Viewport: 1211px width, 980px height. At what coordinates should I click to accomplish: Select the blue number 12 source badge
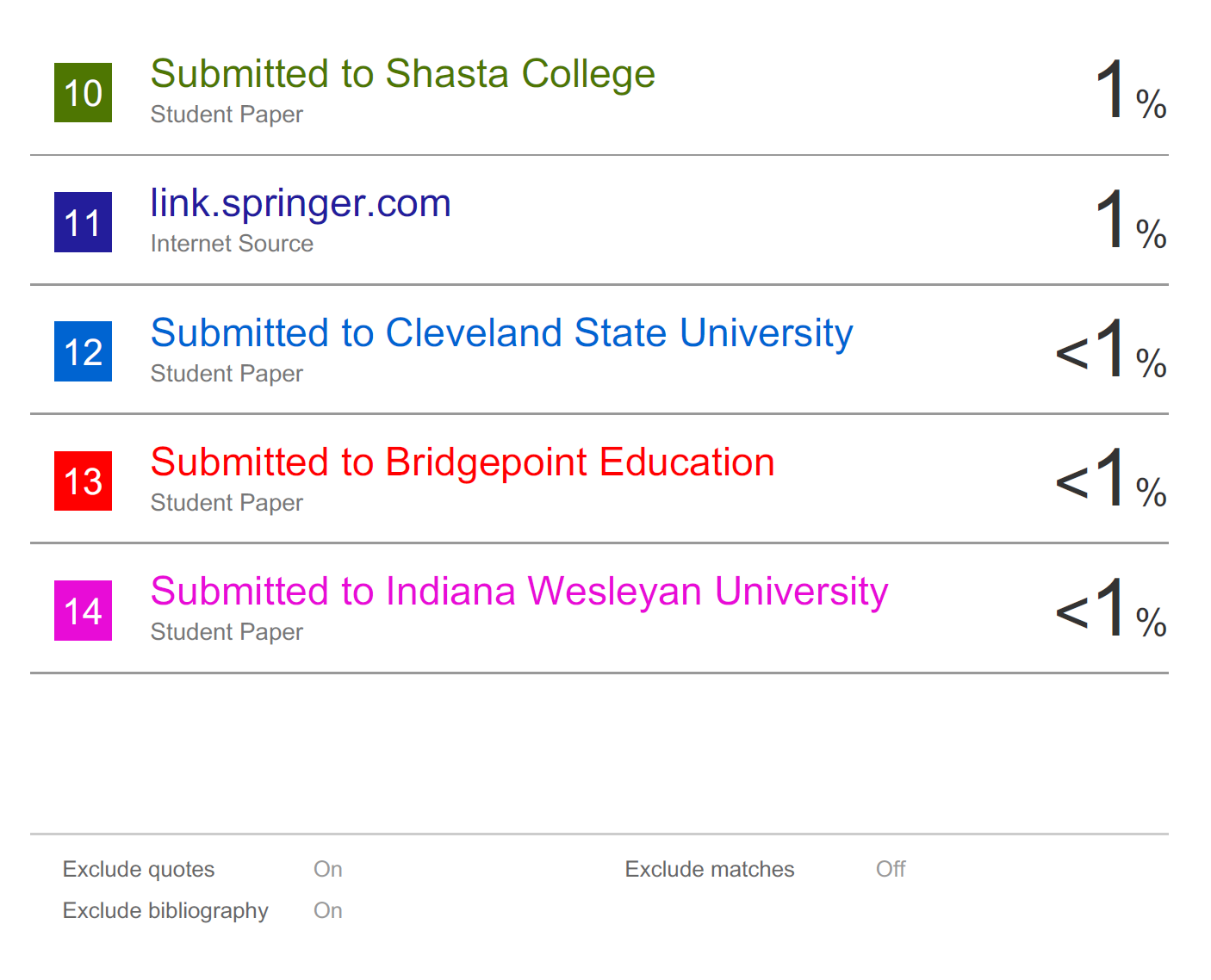click(x=83, y=351)
